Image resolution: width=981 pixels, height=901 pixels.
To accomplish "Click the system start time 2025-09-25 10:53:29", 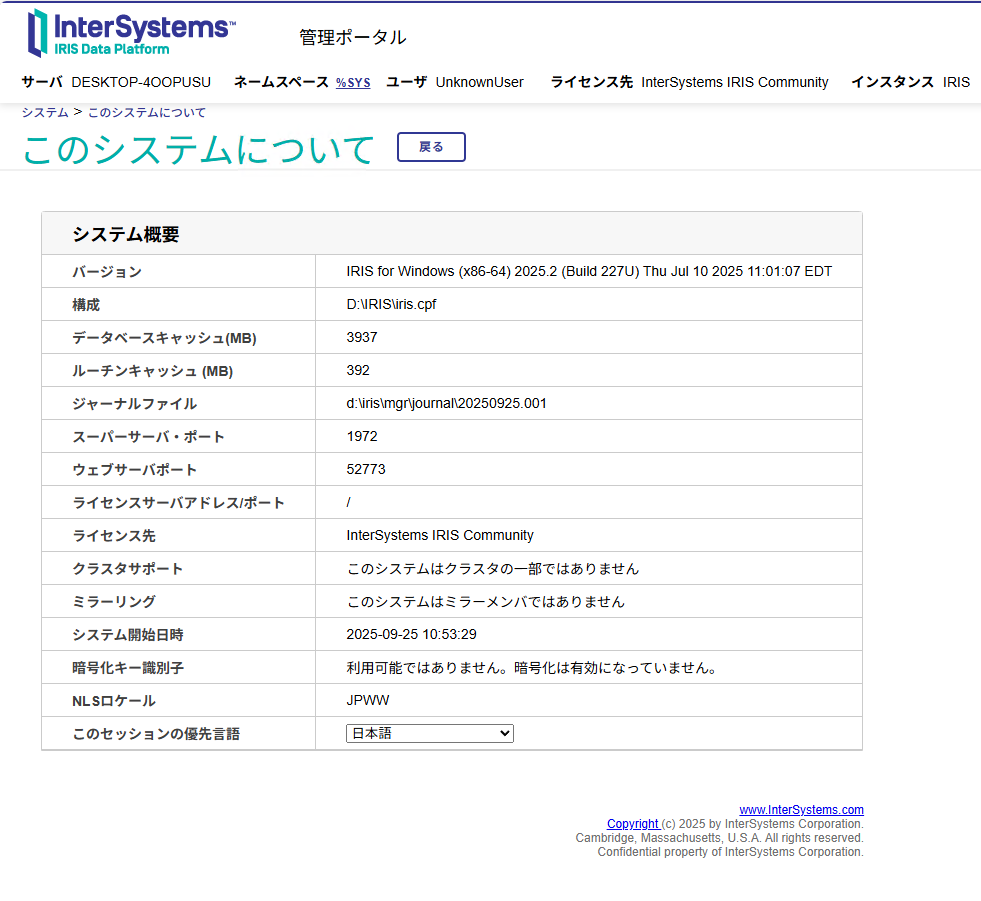I will (411, 635).
